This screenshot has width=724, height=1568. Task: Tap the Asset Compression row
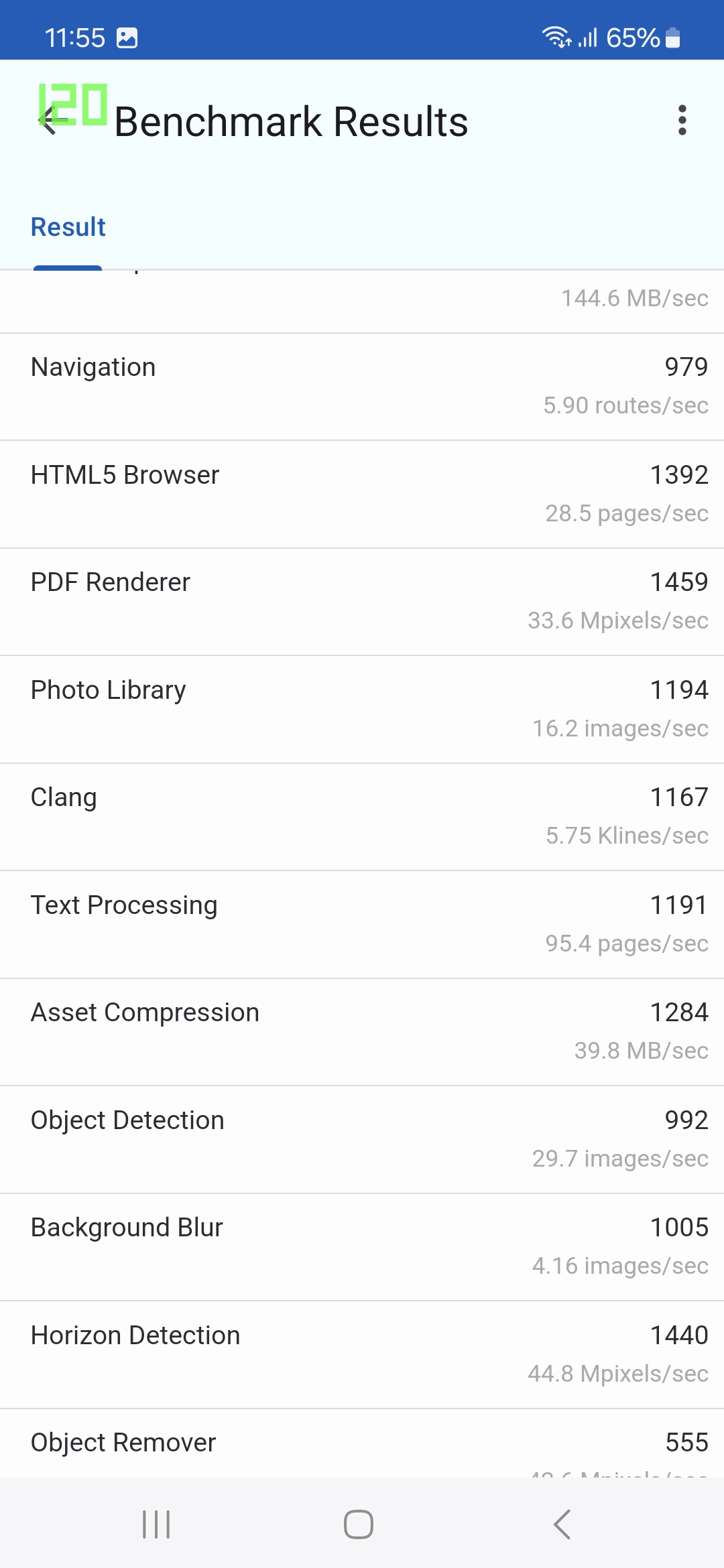(362, 1032)
